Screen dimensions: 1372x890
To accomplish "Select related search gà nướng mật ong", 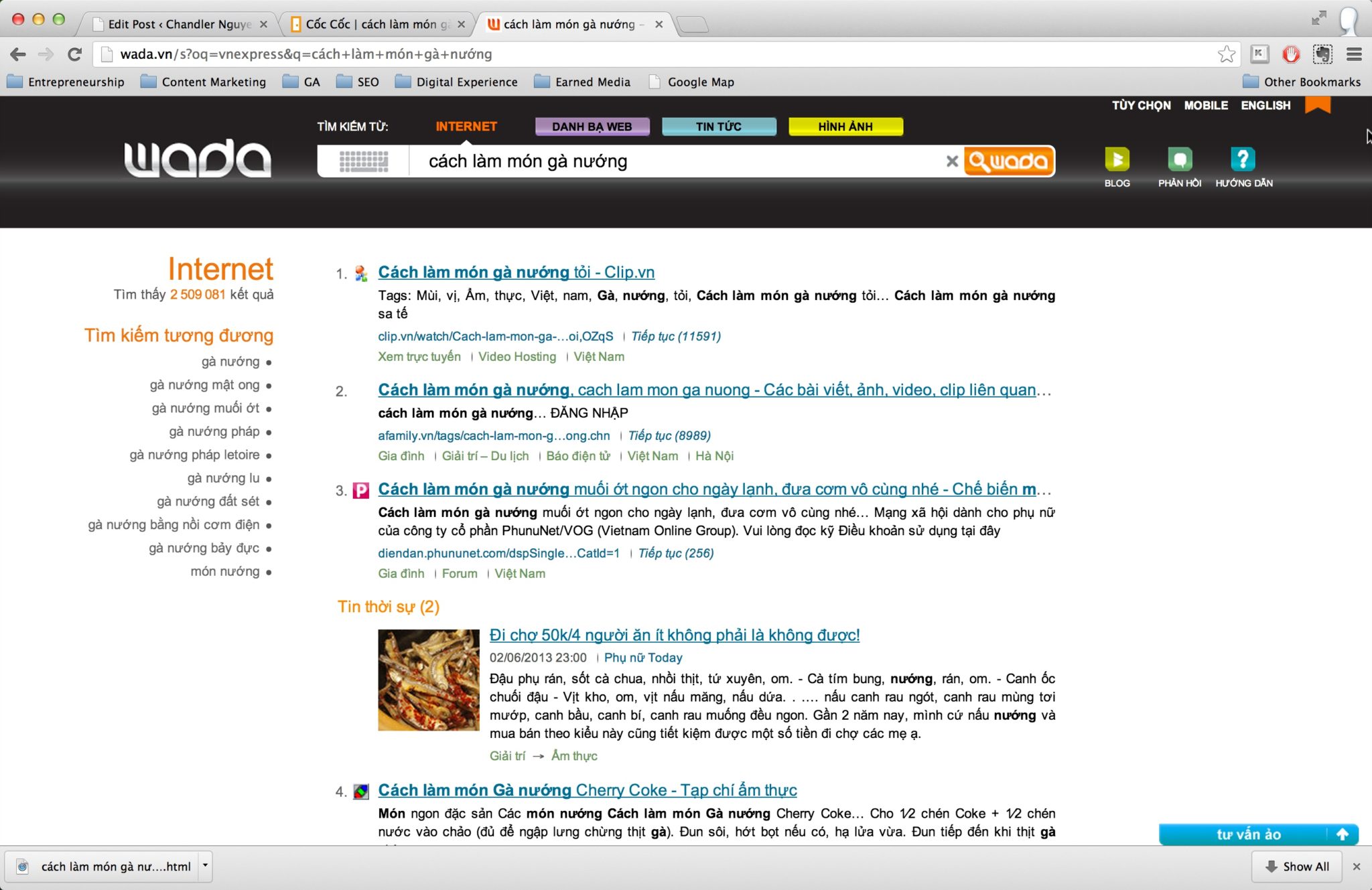I will tap(204, 385).
